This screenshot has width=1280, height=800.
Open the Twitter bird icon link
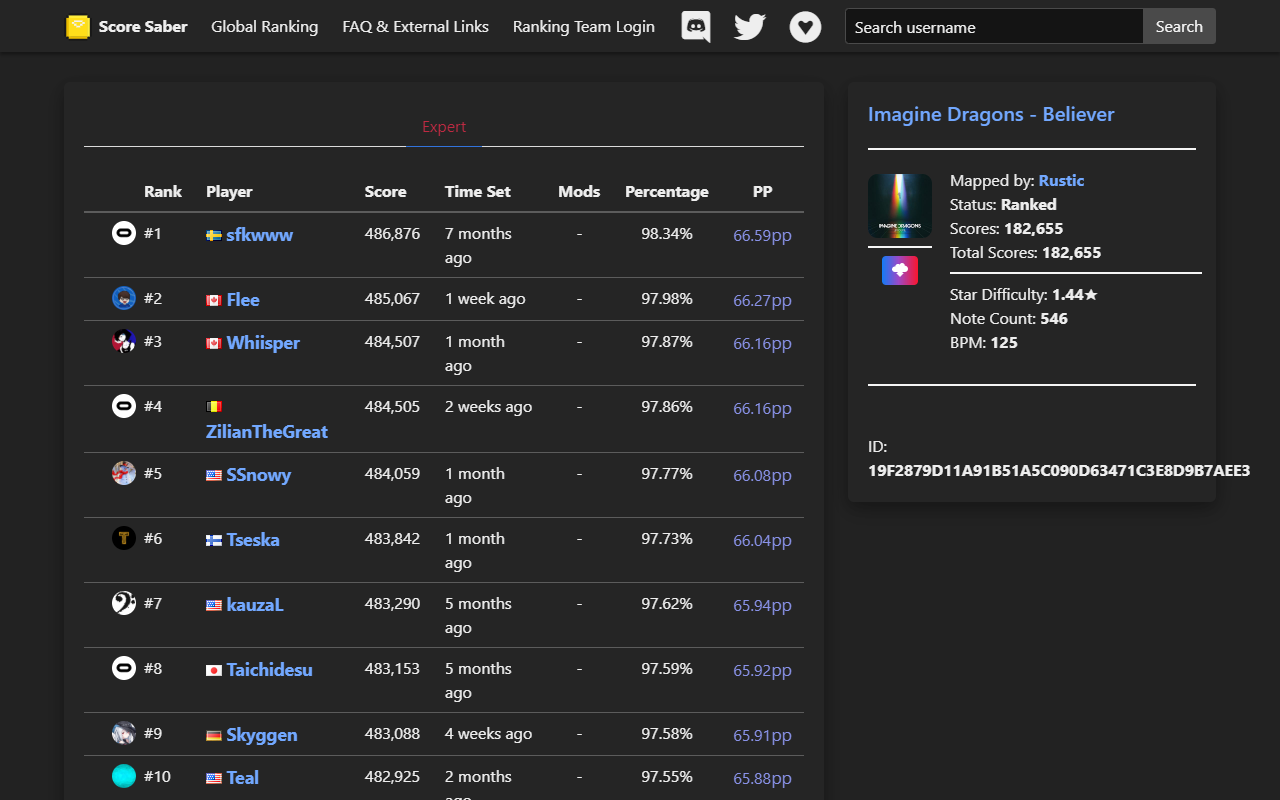pyautogui.click(x=750, y=27)
